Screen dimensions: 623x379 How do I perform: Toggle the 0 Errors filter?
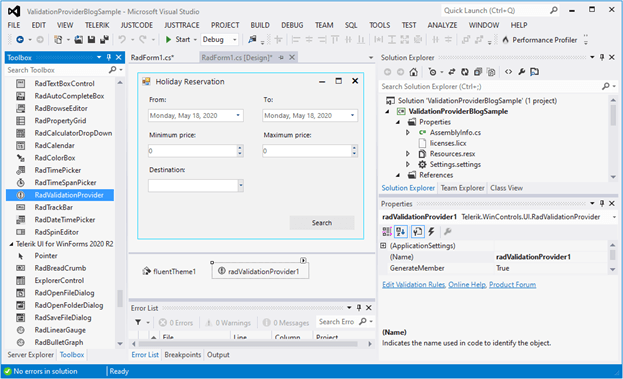(x=176, y=323)
